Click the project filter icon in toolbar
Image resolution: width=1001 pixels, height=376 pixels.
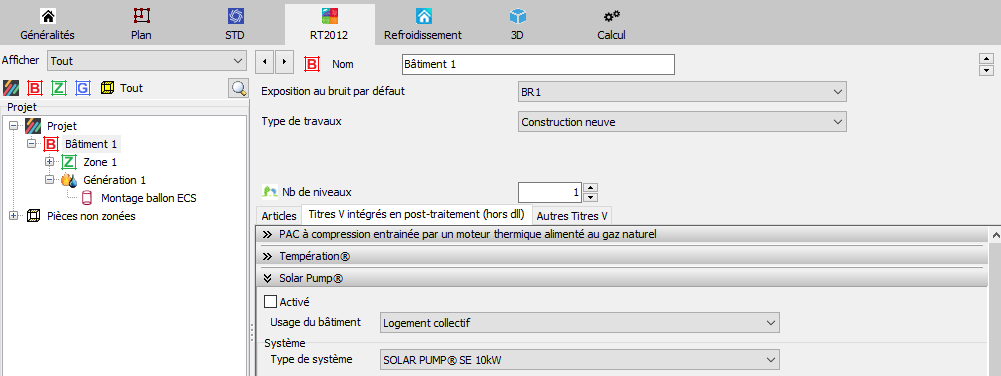[10, 88]
